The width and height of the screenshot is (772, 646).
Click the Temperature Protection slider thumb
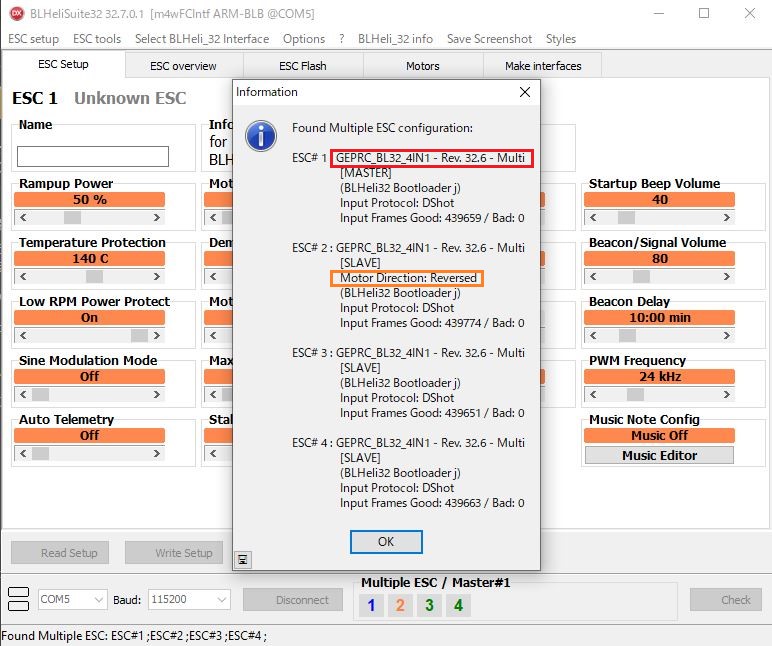pos(94,277)
